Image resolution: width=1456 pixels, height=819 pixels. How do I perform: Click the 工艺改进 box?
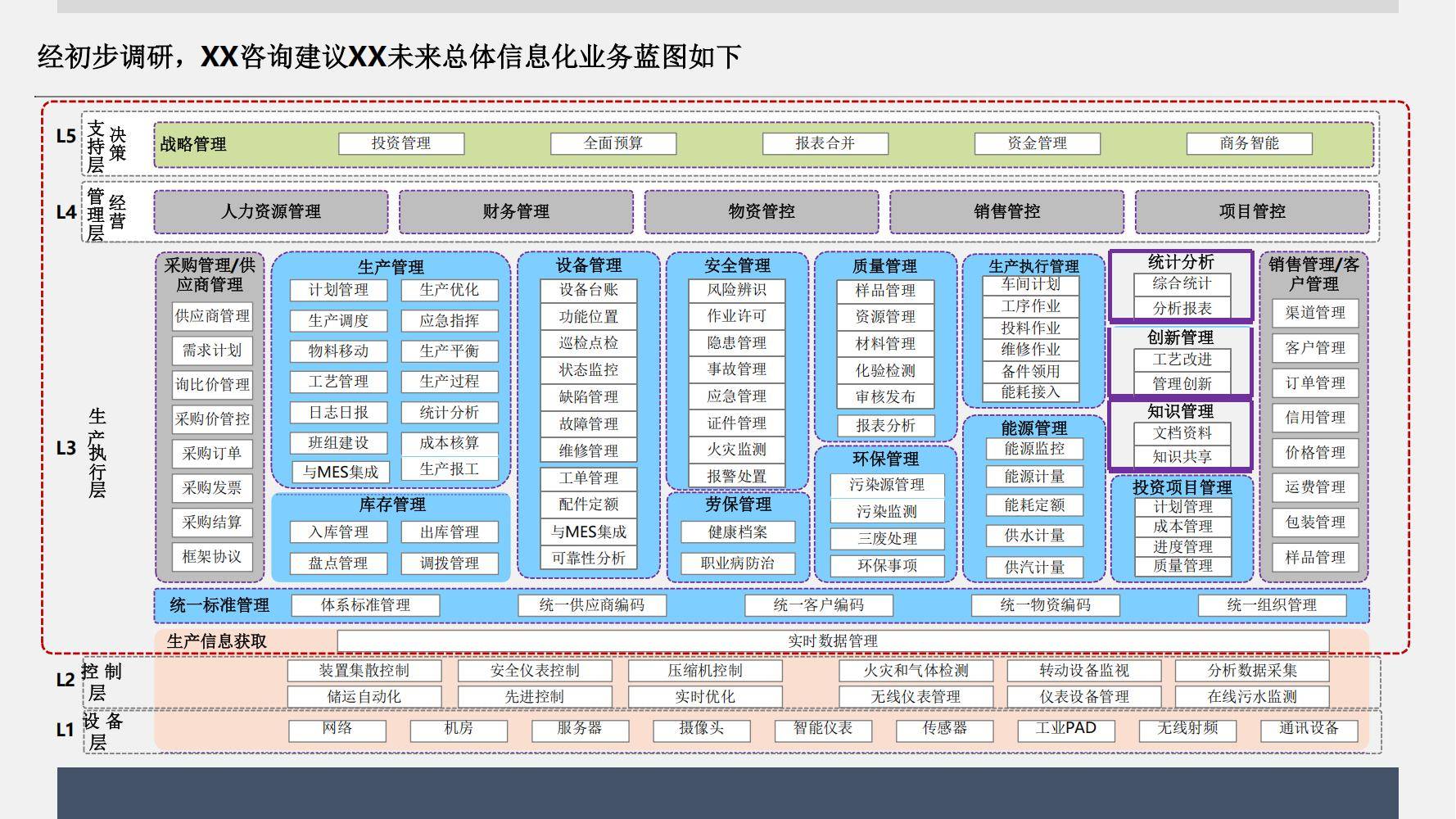coord(1182,360)
